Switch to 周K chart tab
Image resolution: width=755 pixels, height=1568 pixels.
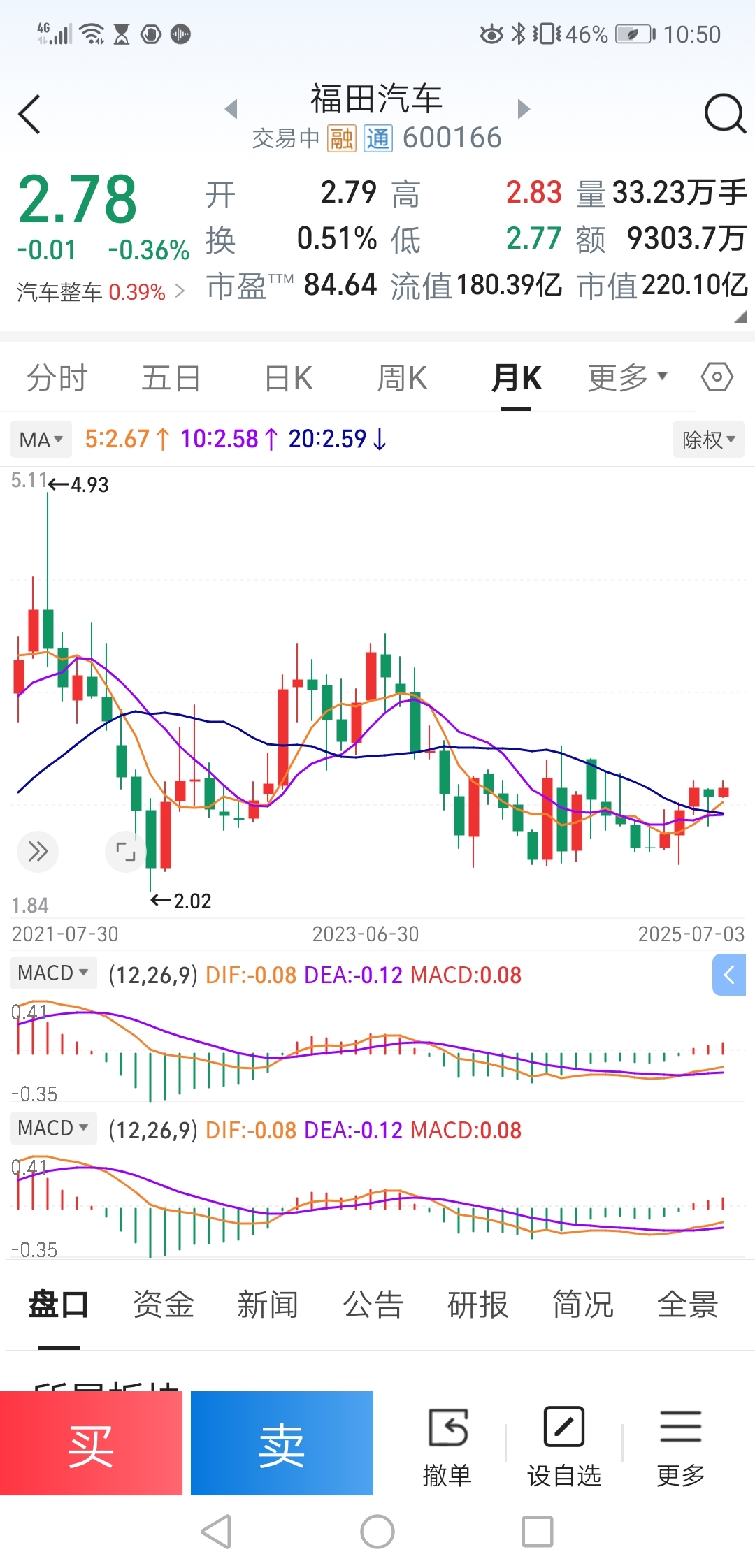tap(402, 378)
